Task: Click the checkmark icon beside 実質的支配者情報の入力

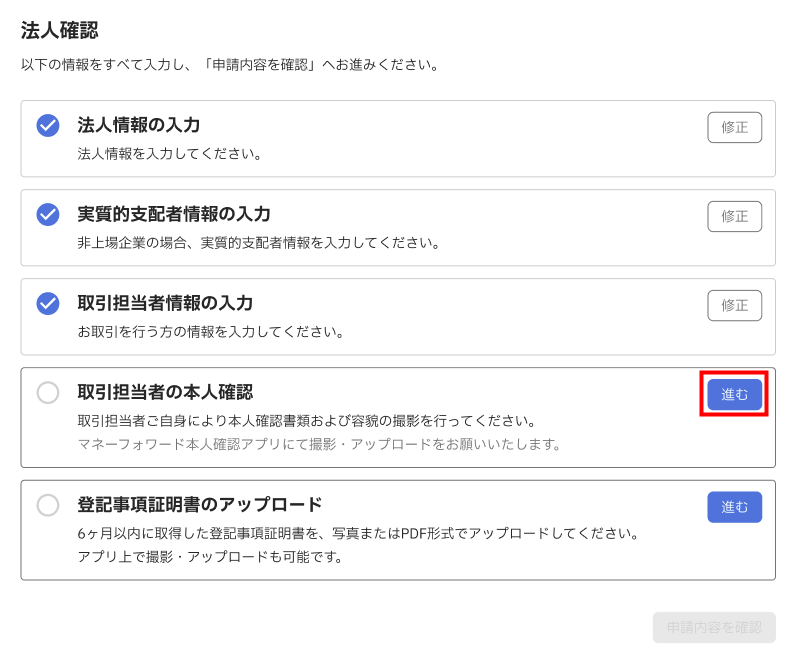Action: click(x=48, y=214)
